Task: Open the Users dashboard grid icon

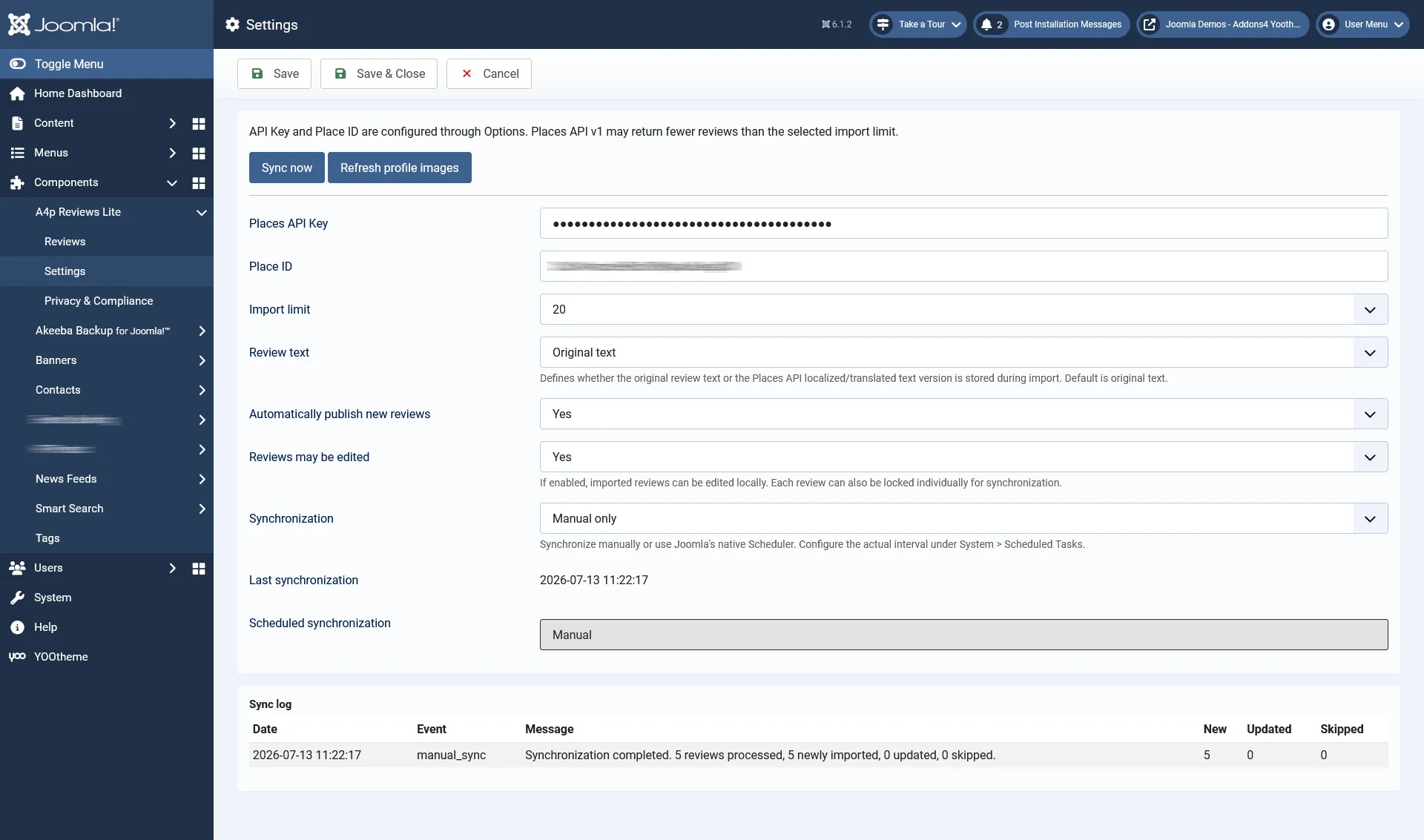Action: pos(199,568)
